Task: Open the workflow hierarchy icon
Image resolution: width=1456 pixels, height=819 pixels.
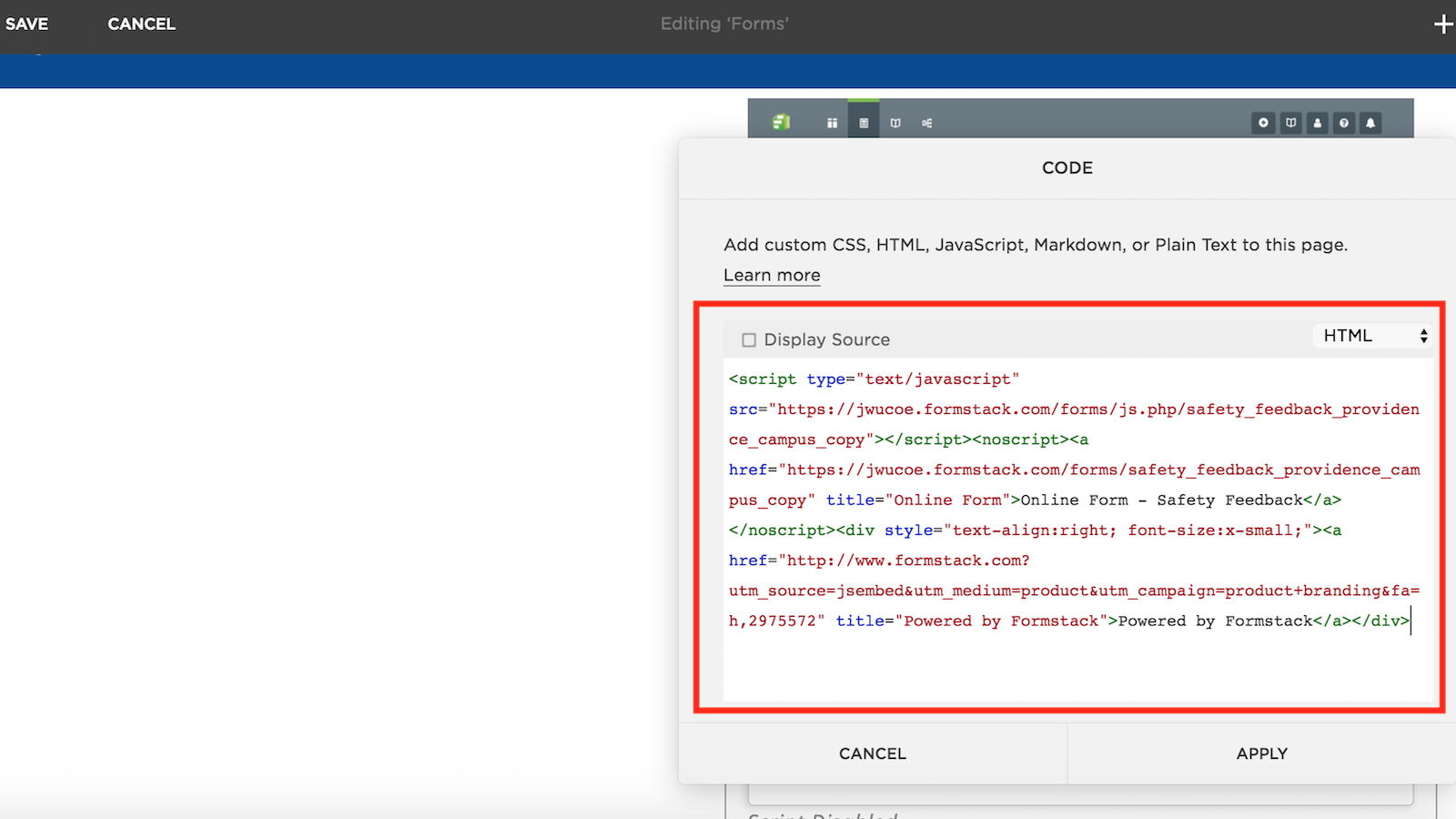Action: click(926, 123)
